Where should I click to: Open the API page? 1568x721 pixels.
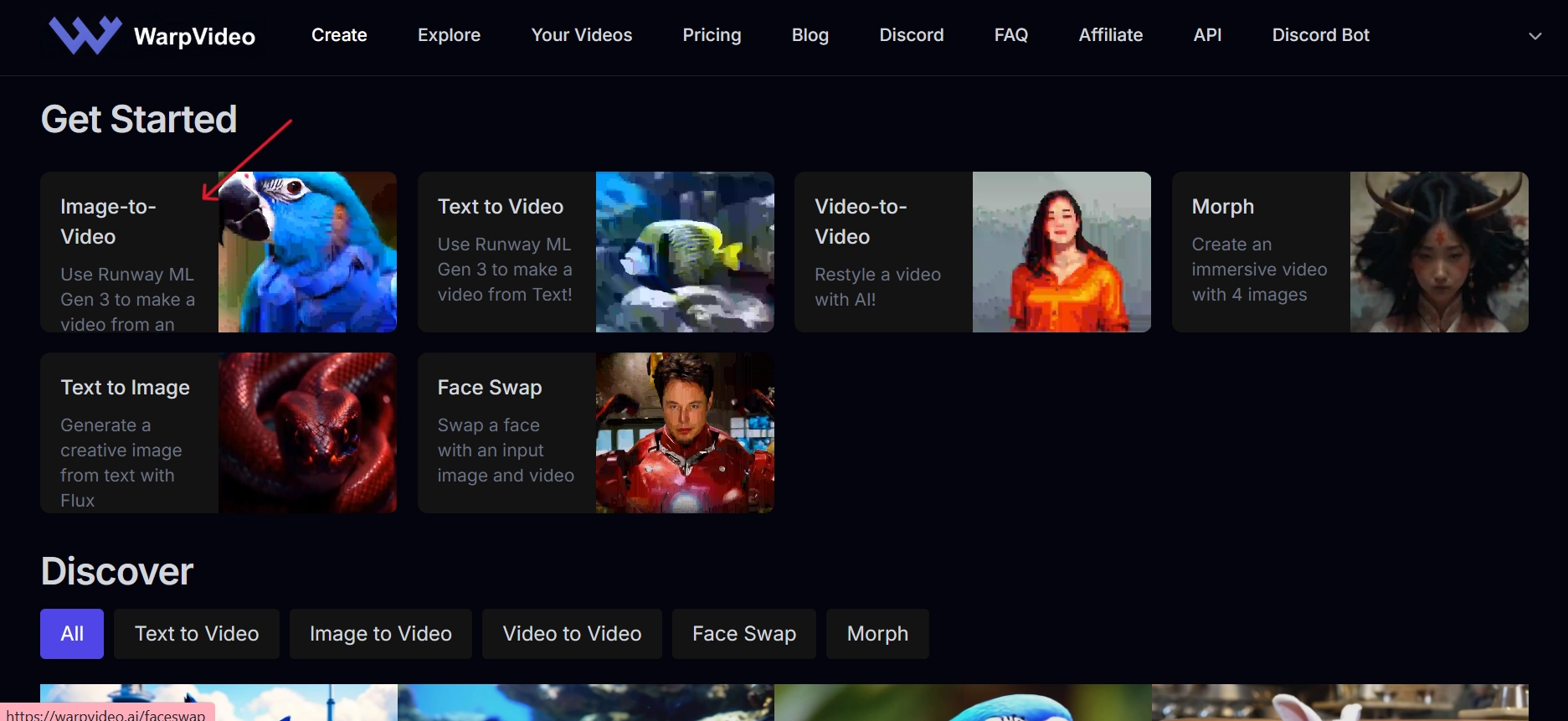click(1207, 35)
